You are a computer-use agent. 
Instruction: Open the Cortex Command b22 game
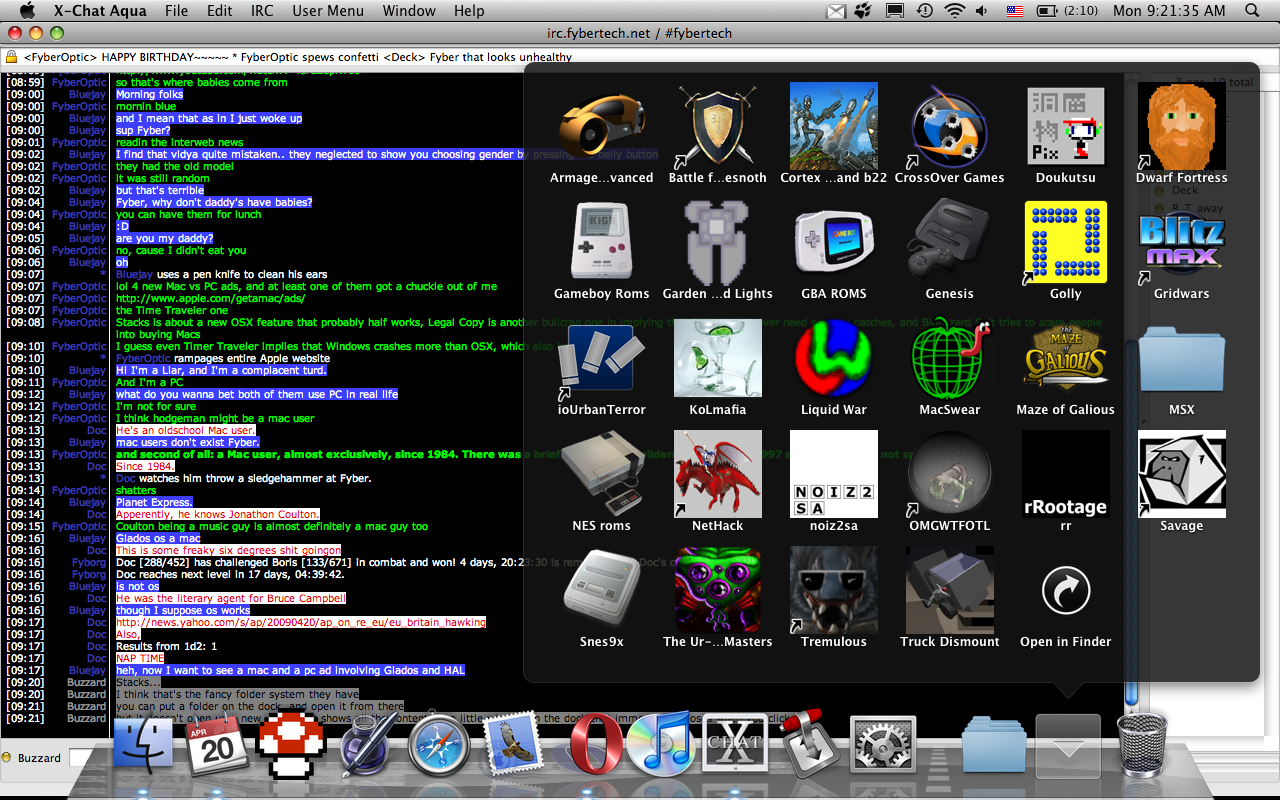pos(834,126)
